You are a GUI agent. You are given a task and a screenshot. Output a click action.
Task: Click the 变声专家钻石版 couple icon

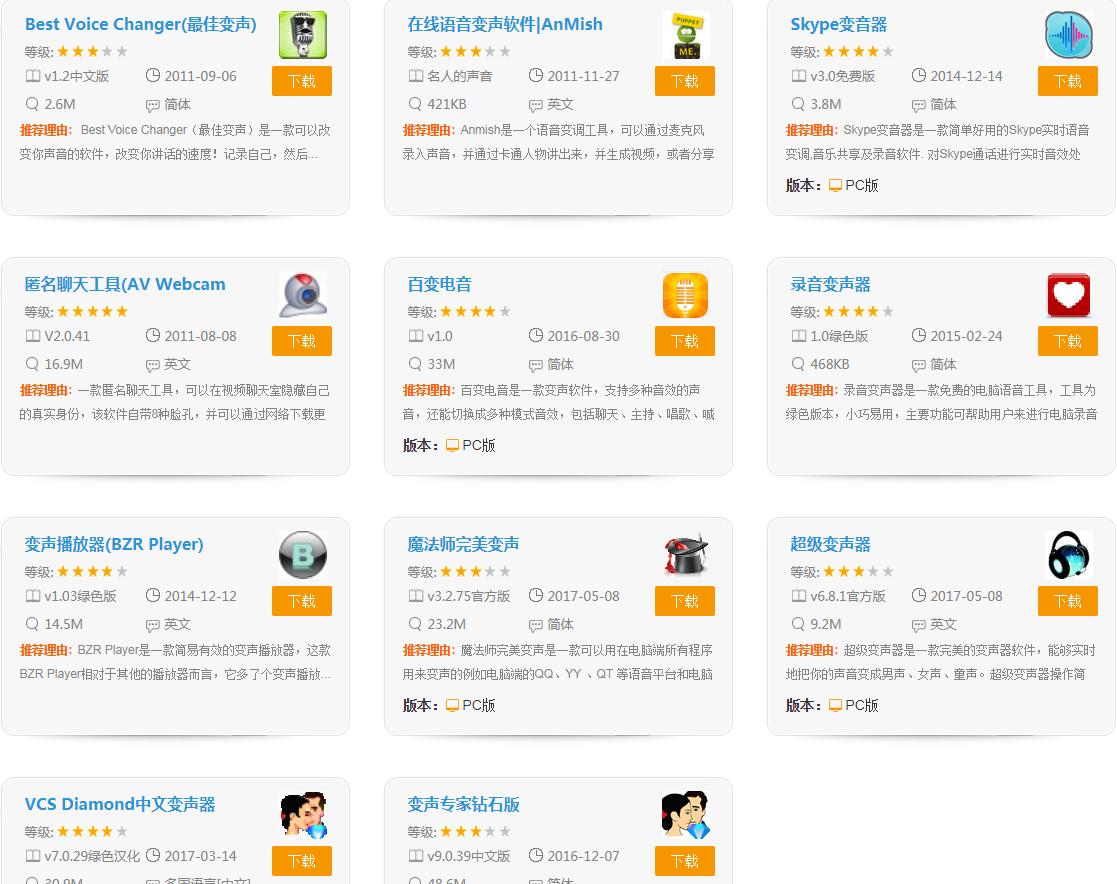[x=686, y=815]
